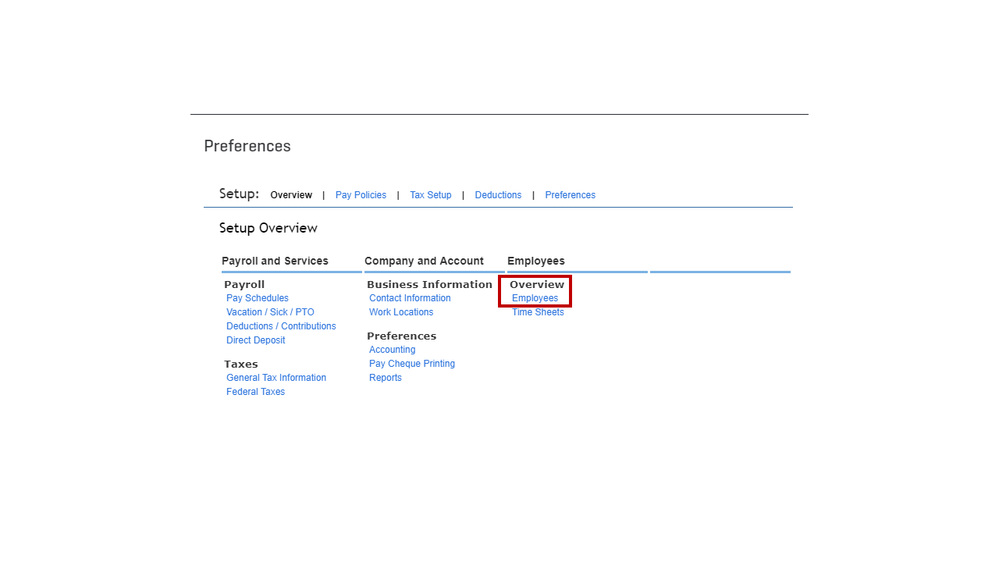Click the Employees link under Overview
Image resolution: width=999 pixels, height=562 pixels.
pos(535,298)
